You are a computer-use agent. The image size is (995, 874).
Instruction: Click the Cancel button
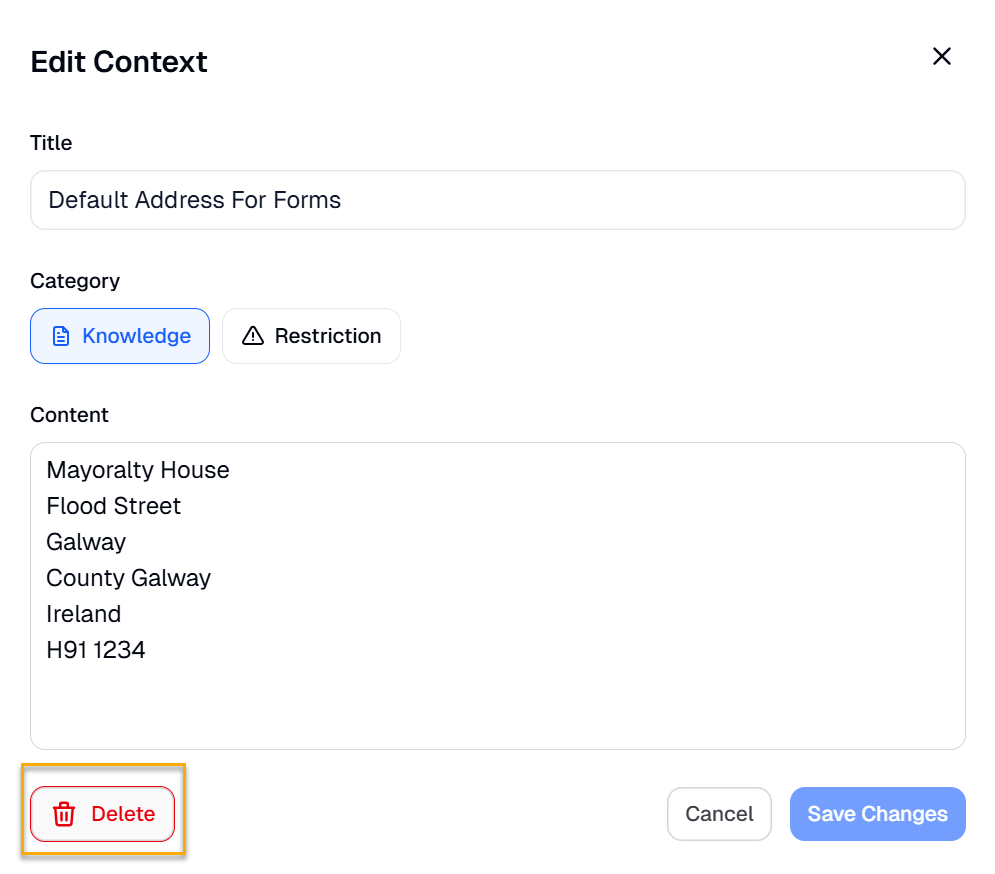(719, 814)
